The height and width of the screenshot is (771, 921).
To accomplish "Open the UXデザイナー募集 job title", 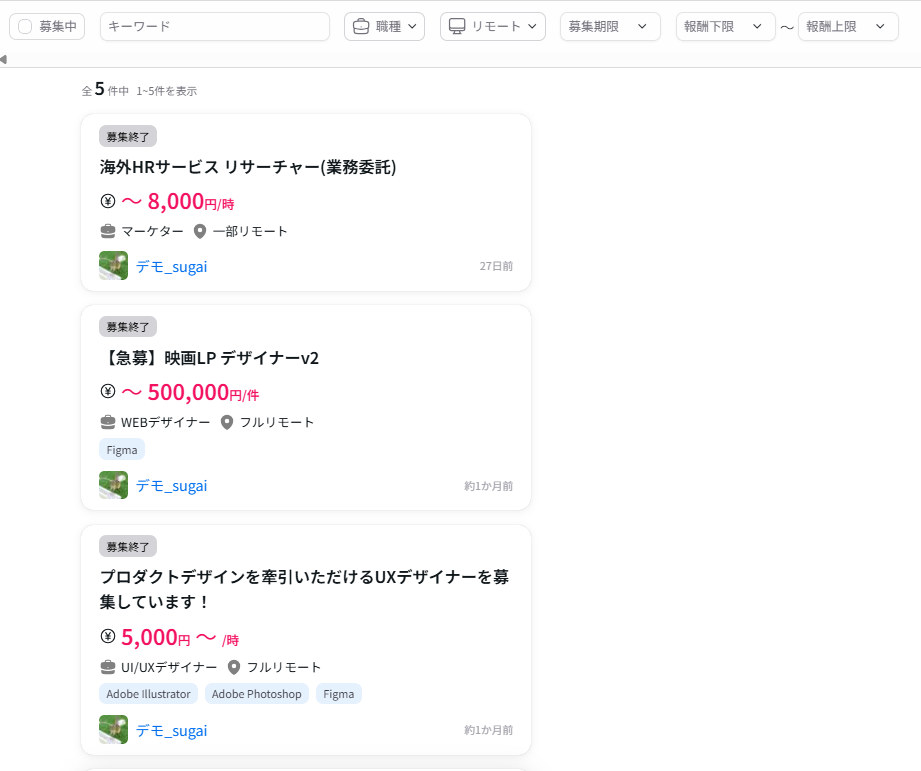I will click(x=304, y=589).
